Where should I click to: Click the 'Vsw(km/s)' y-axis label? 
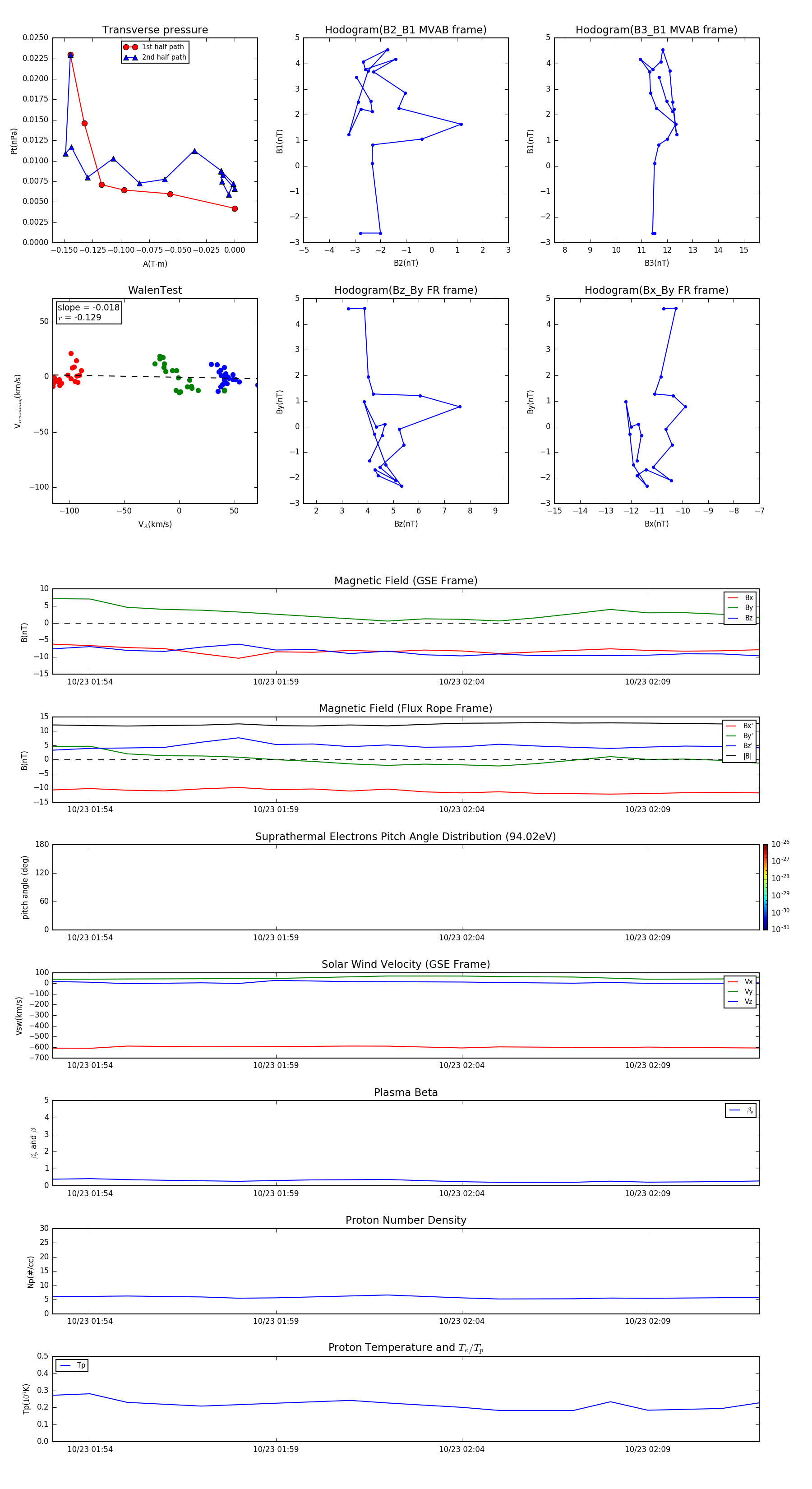(x=19, y=1016)
